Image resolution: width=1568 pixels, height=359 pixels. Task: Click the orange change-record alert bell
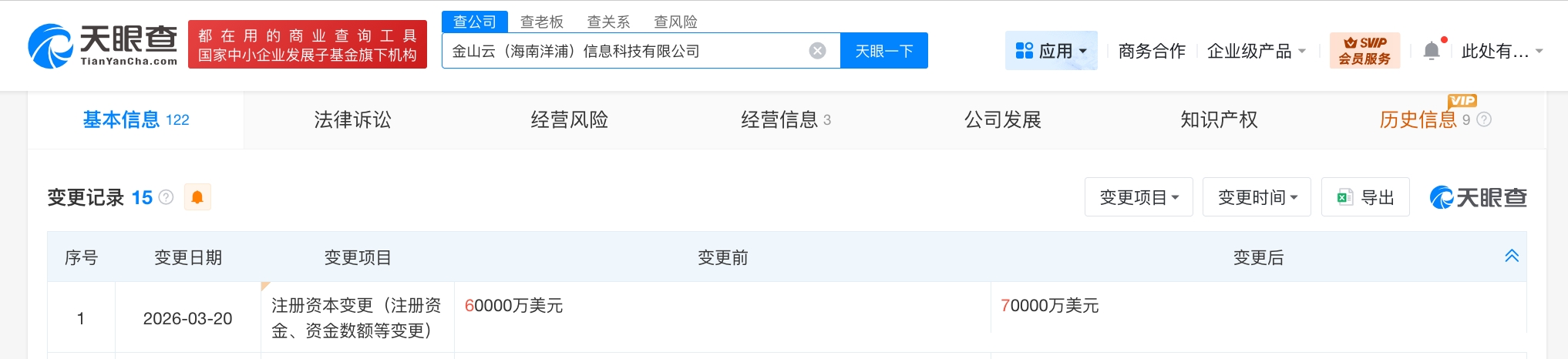coord(197,197)
